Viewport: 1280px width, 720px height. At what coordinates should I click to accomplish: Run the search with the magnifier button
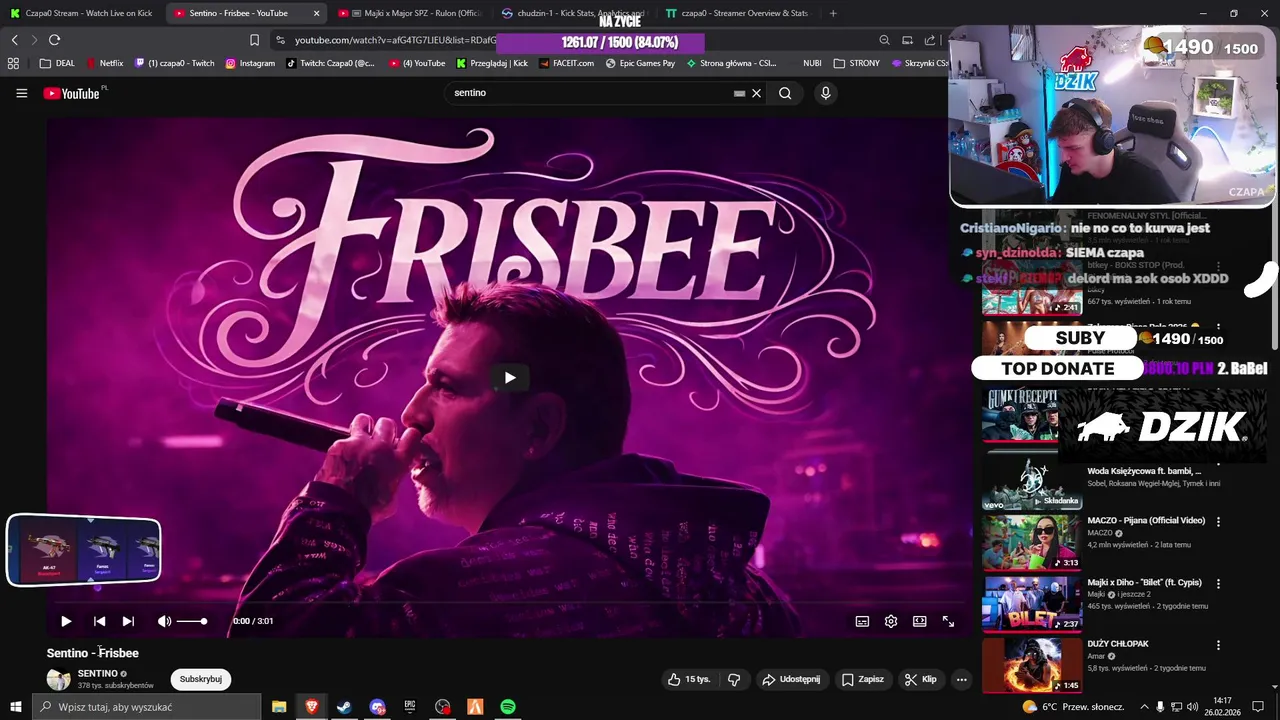coord(785,93)
